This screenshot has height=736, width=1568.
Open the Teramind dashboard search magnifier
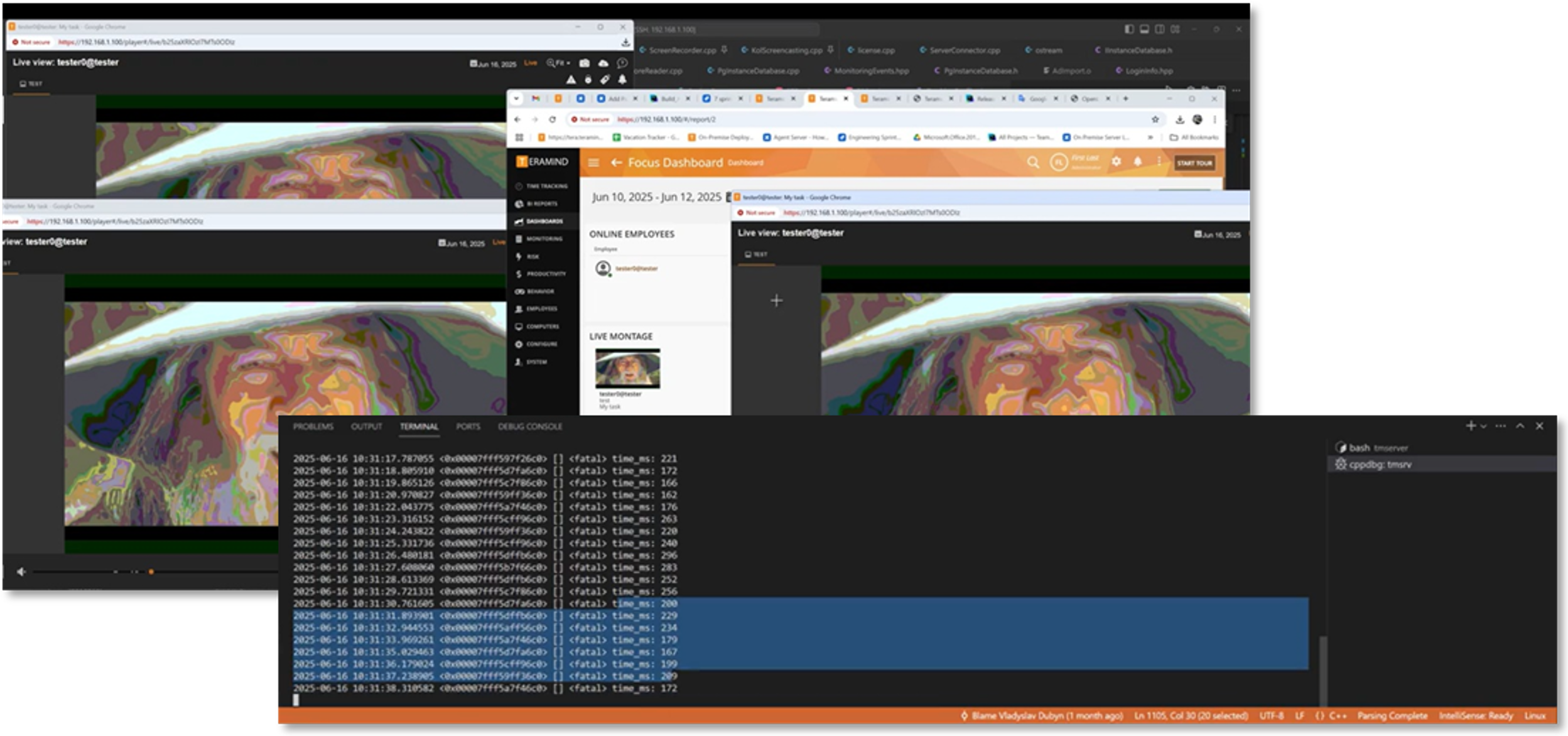tap(1032, 163)
